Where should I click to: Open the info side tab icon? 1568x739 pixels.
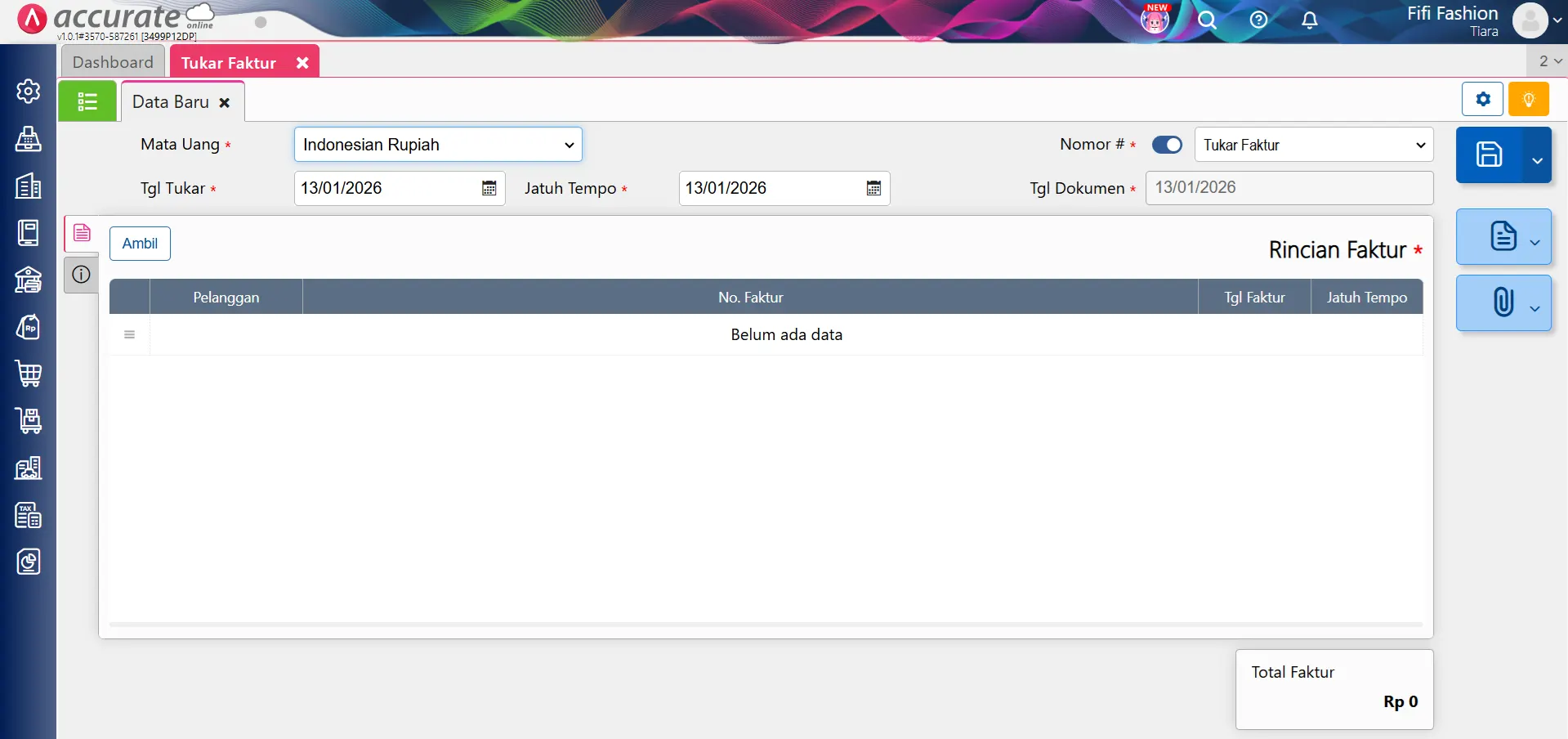tap(81, 275)
